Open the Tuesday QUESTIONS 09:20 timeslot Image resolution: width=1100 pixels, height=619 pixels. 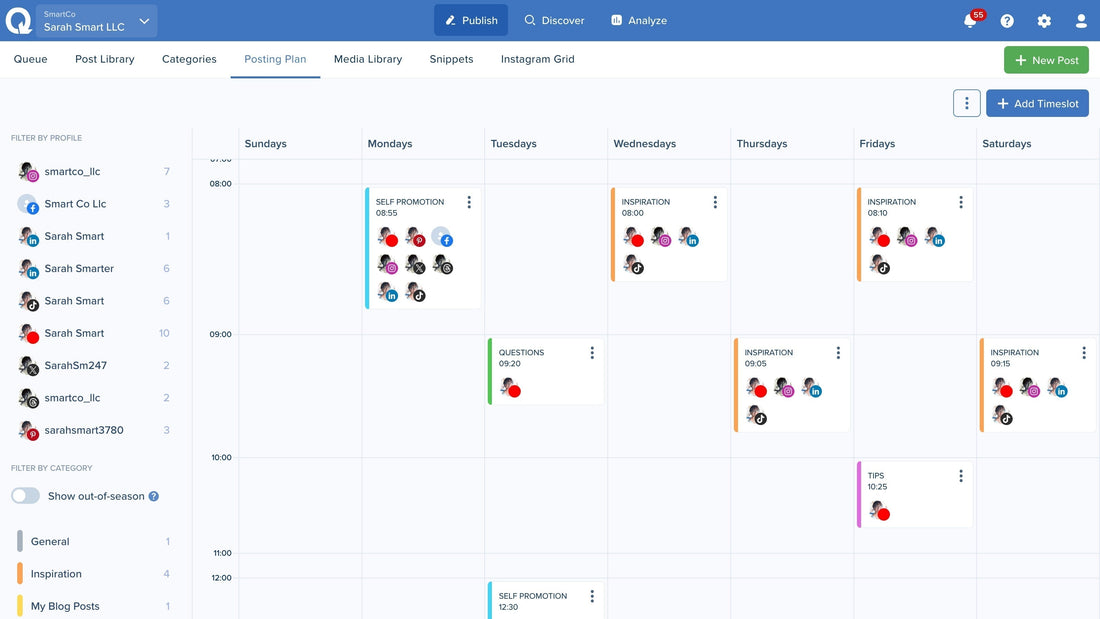(x=546, y=372)
